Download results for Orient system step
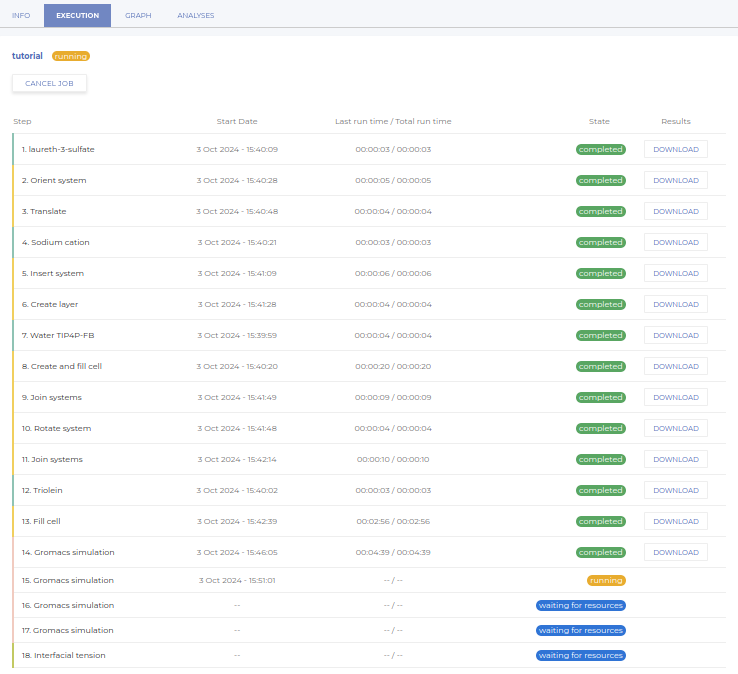This screenshot has height=674, width=738. [675, 180]
